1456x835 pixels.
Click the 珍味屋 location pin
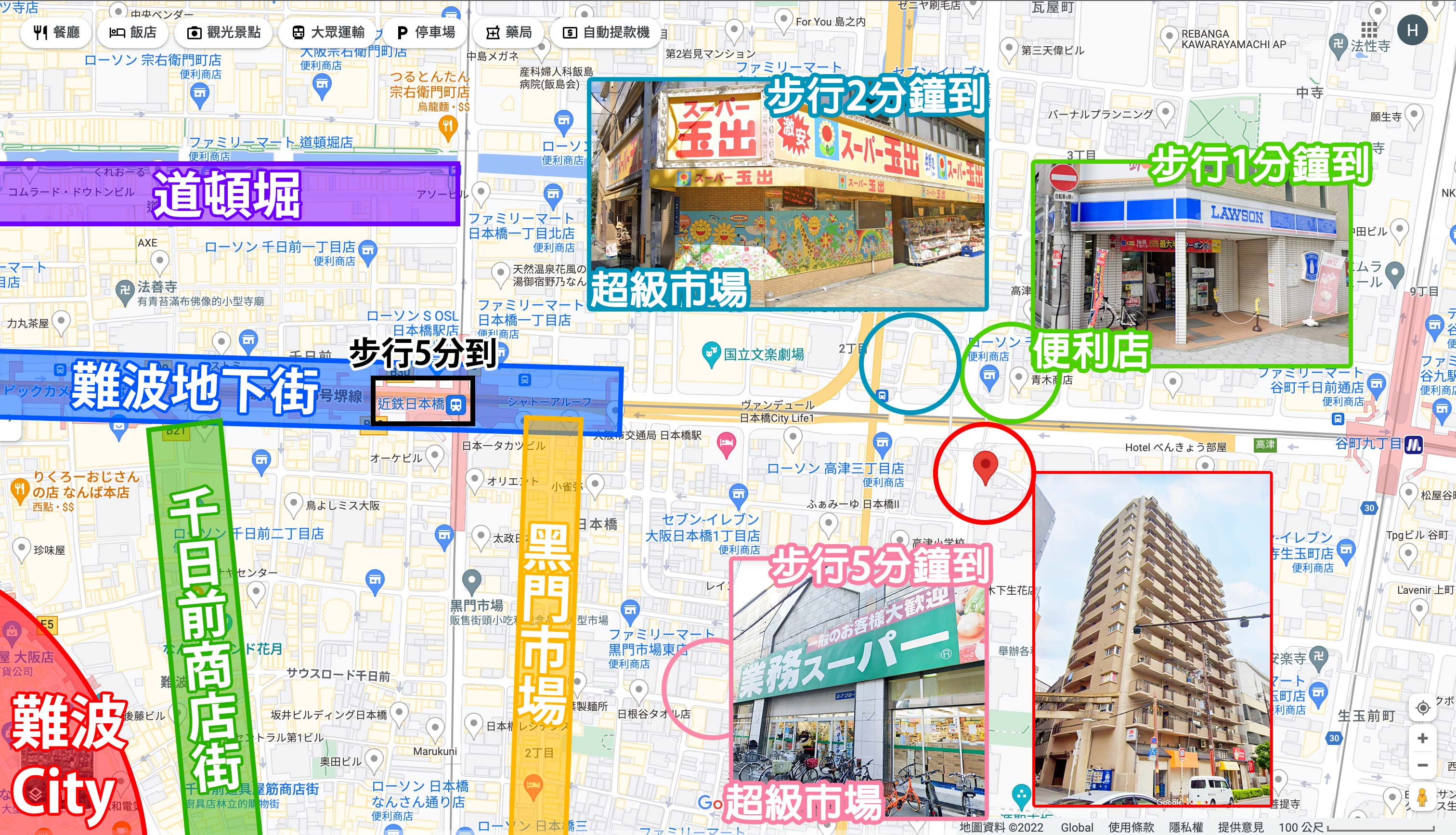[x=21, y=550]
